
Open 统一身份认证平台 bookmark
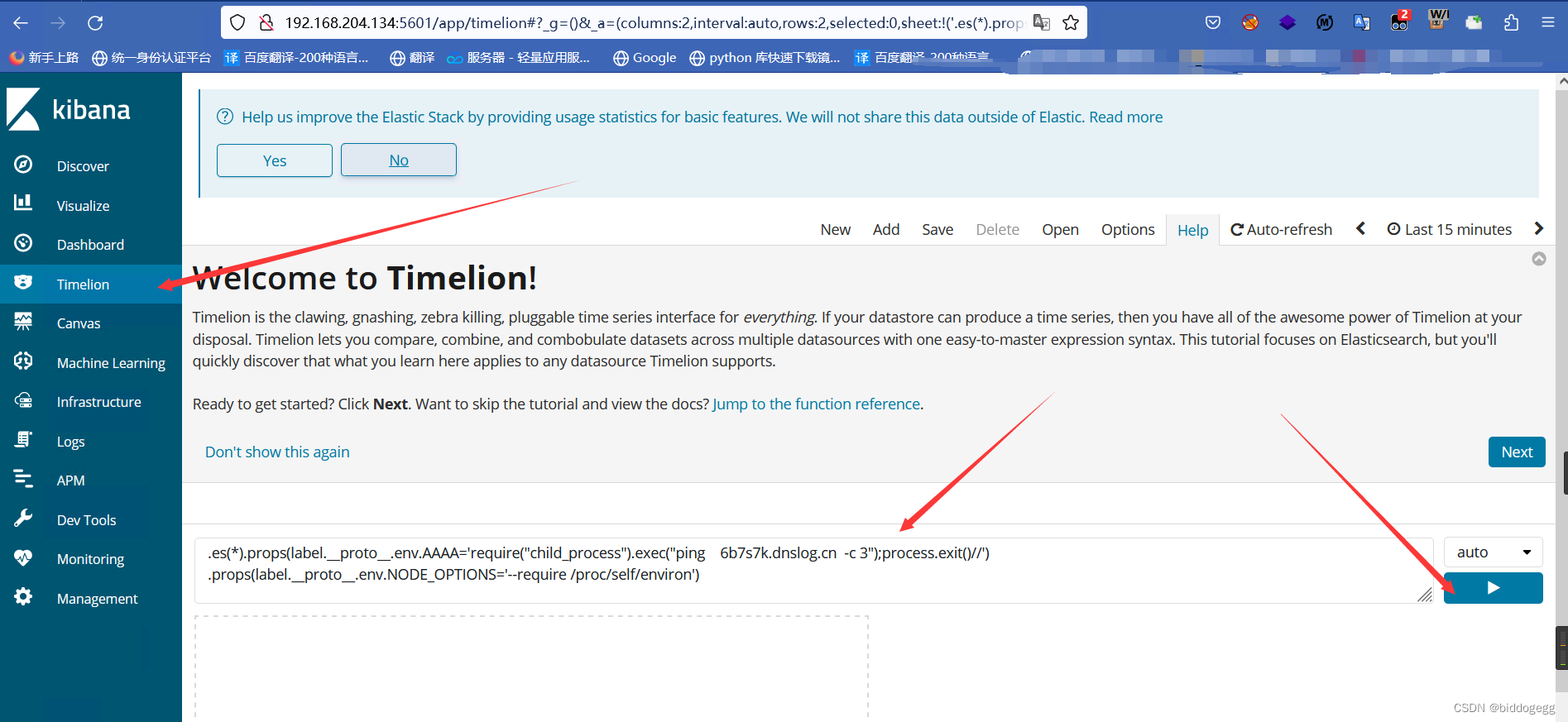click(x=151, y=58)
